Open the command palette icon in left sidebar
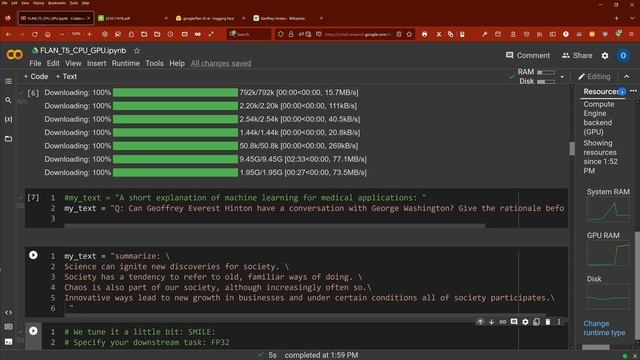 pyautogui.click(x=8, y=327)
